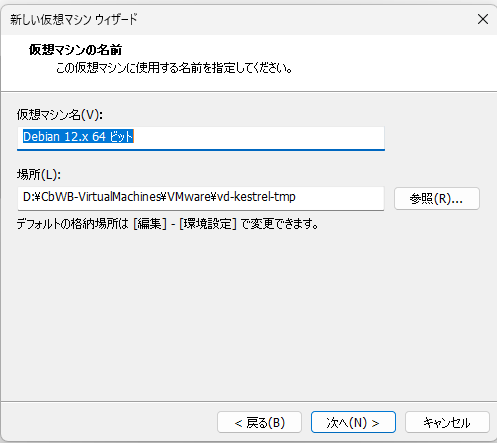Click the white header banner's empty right side
This screenshot has width=497, height=443.
tap(400, 63)
